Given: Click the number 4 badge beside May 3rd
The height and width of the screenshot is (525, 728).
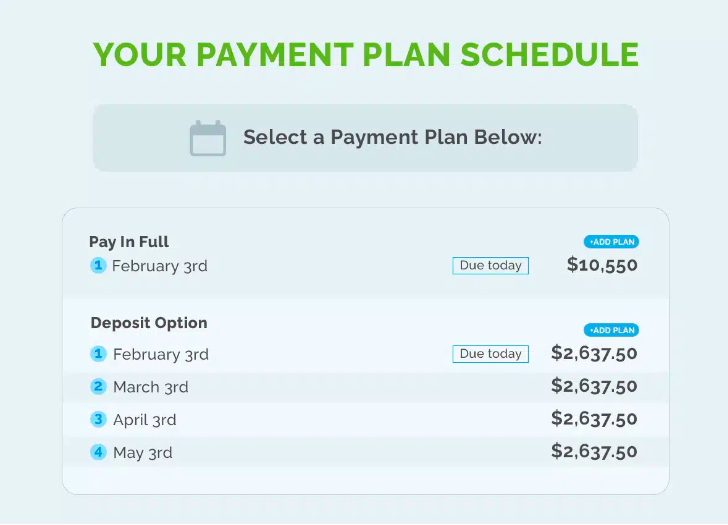Looking at the screenshot, I should (x=98, y=452).
